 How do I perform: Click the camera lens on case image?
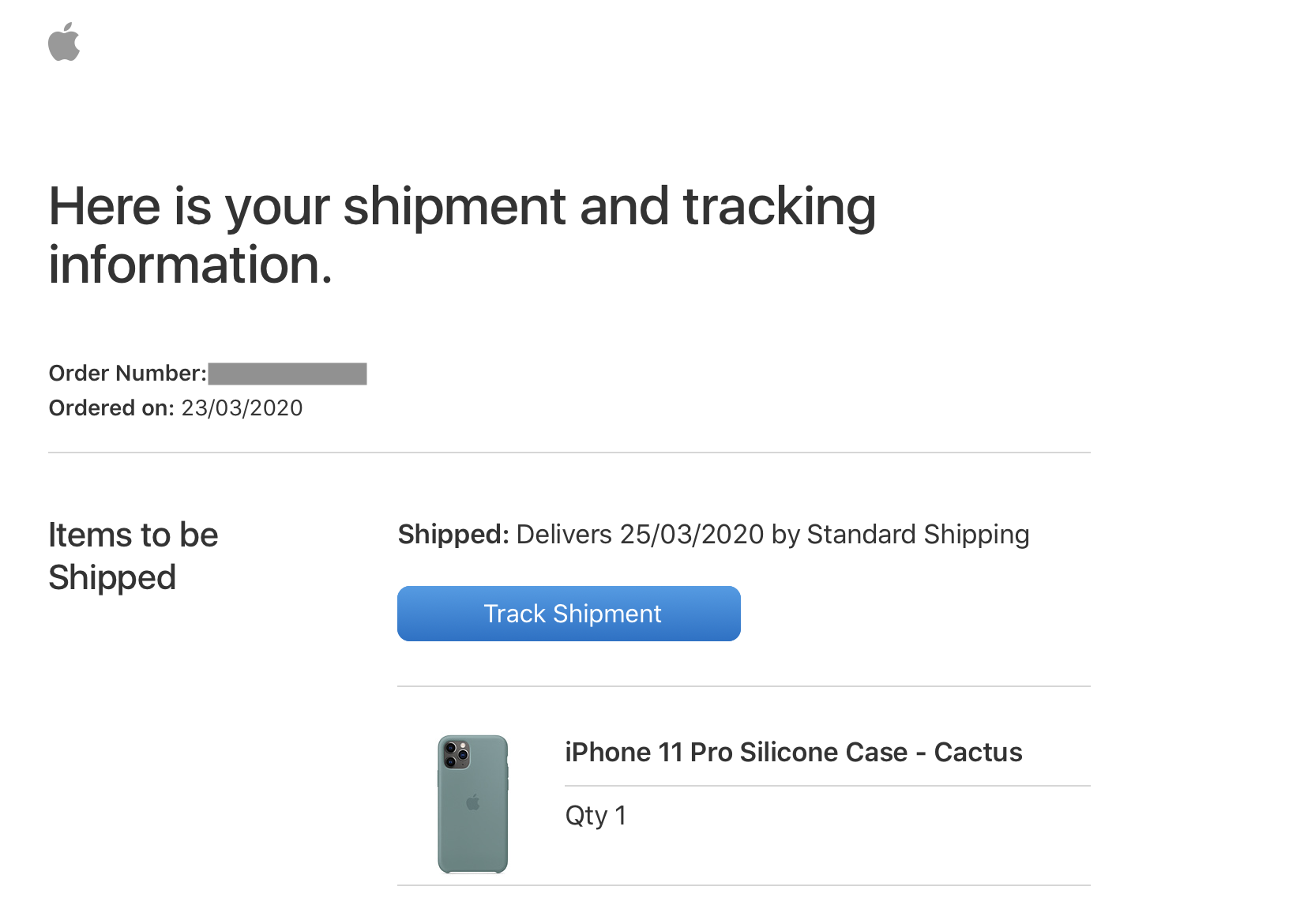coord(456,754)
